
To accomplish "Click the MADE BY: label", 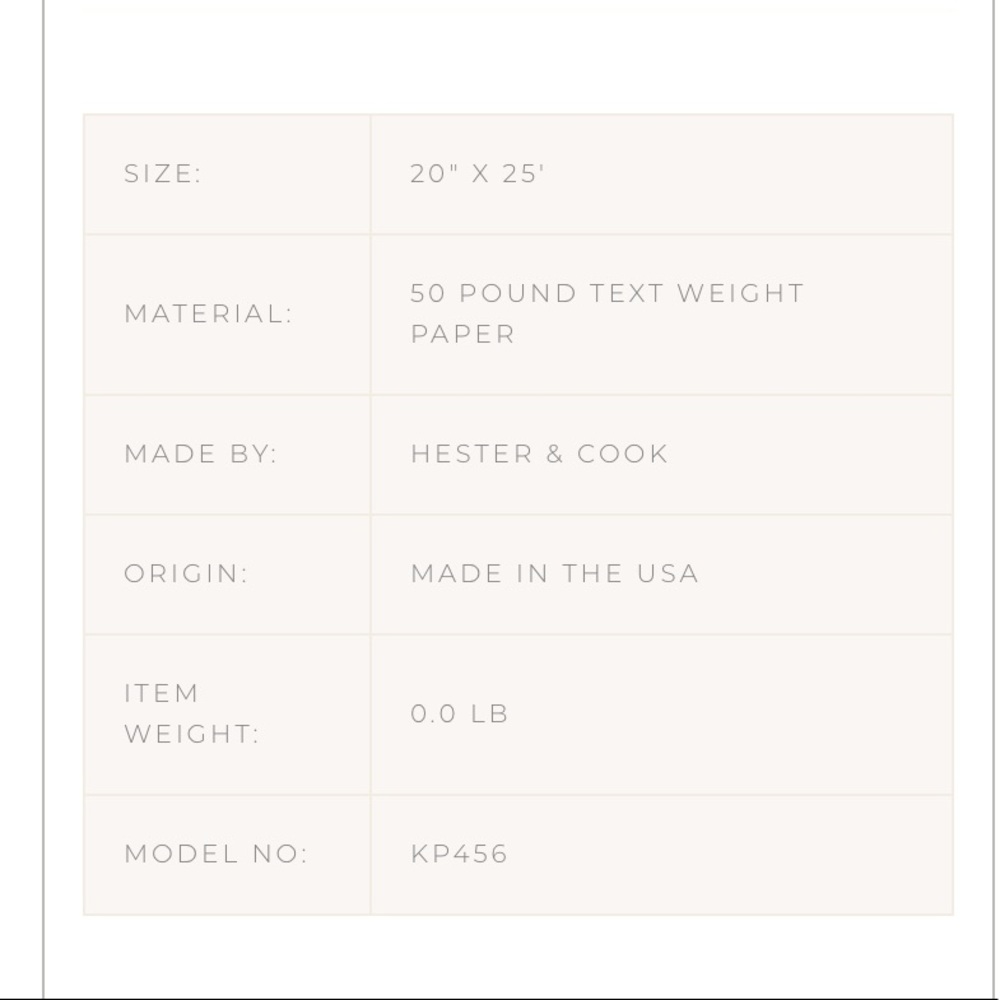I will [201, 454].
